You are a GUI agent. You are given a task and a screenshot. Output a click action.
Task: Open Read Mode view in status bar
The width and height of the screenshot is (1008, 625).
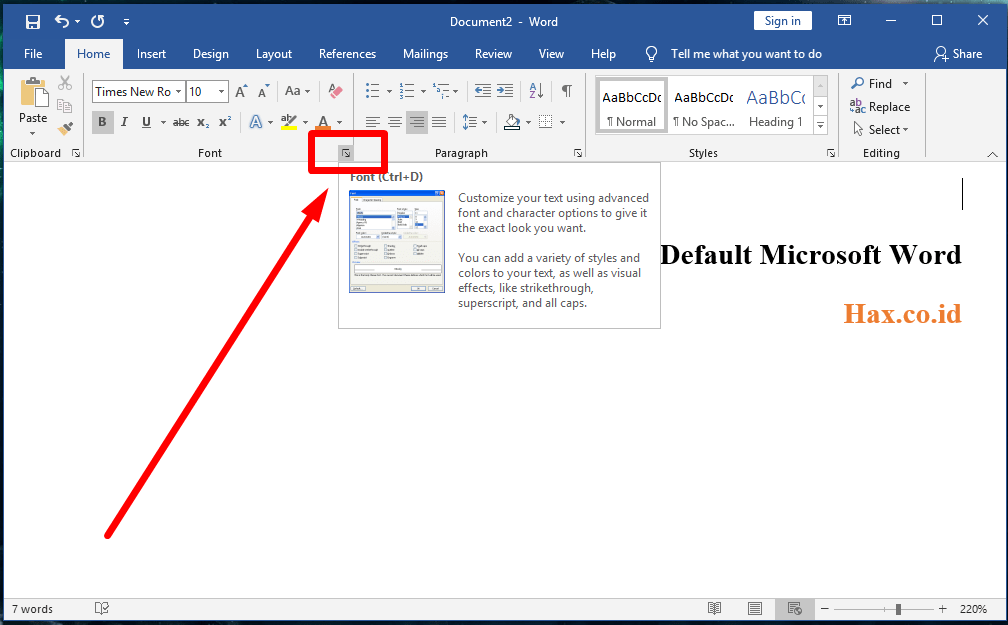(x=714, y=608)
